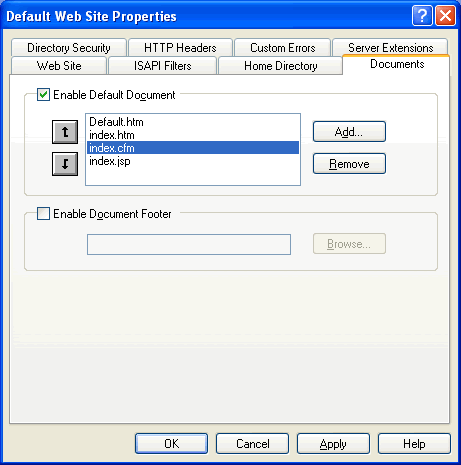461x465 pixels.
Task: Click the title bar help question mark
Action: pos(422,15)
